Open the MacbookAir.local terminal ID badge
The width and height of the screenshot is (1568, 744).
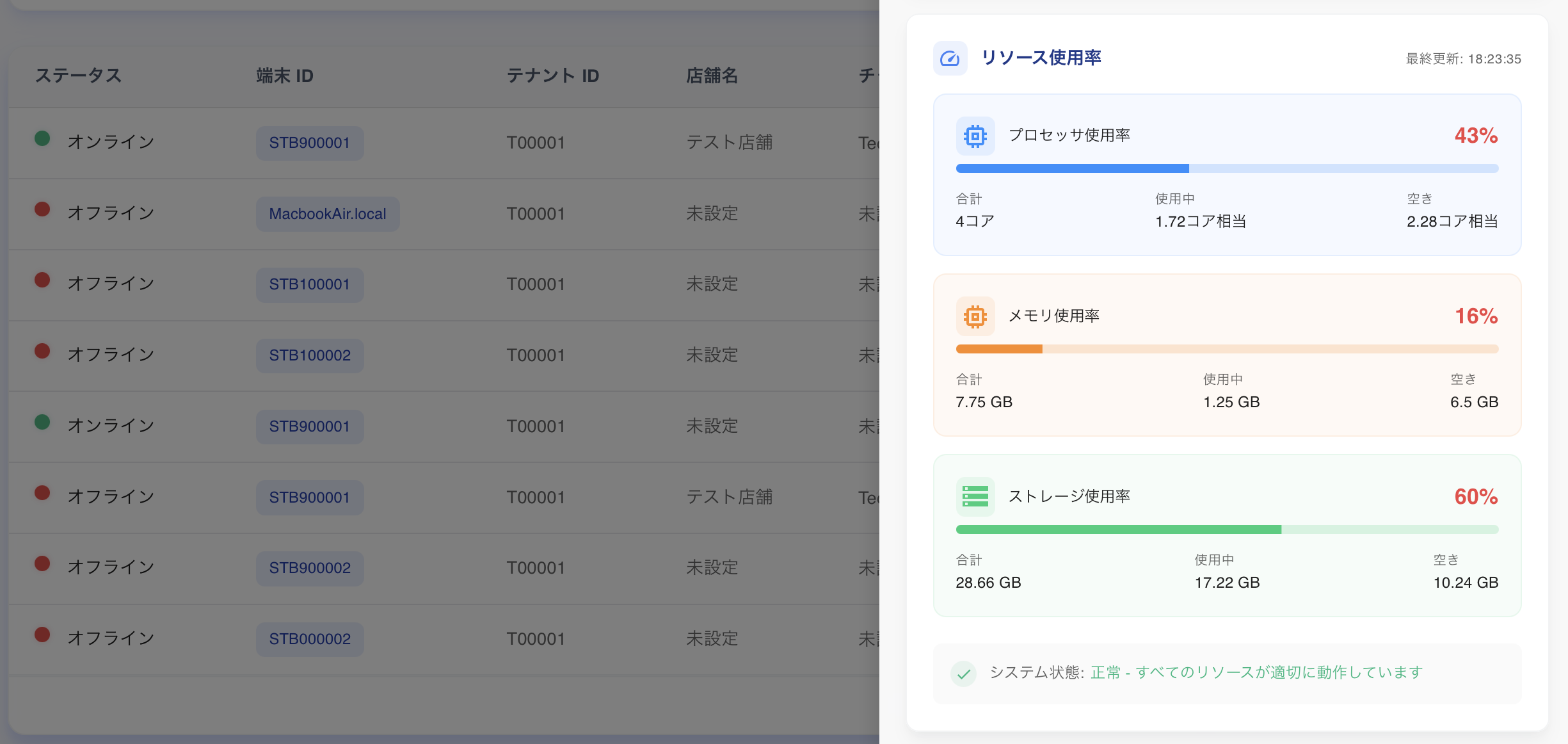point(327,214)
